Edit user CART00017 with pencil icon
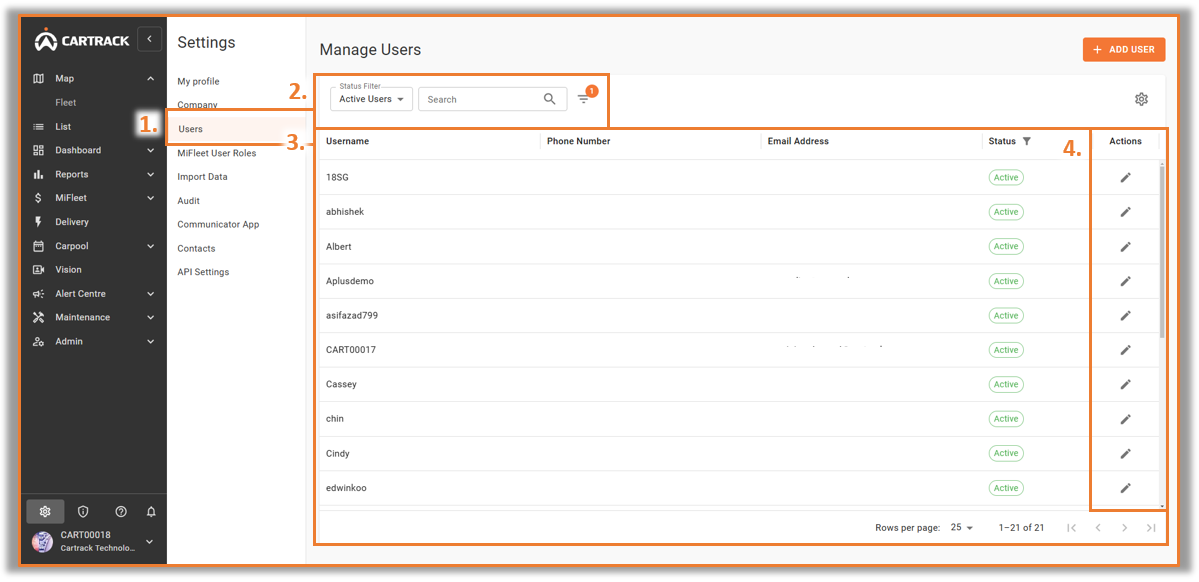The width and height of the screenshot is (1199, 582). coord(1126,350)
